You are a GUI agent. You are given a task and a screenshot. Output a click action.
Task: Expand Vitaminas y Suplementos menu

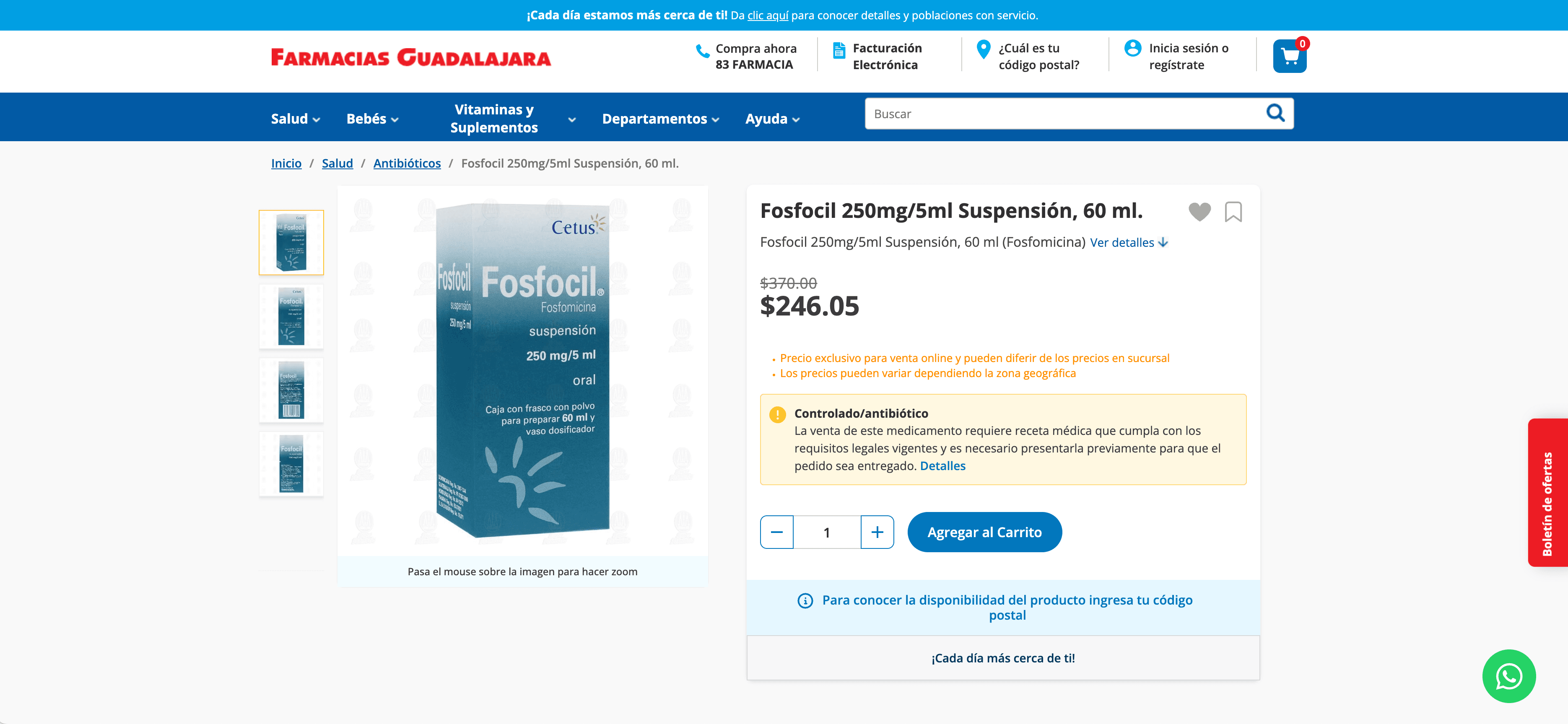(512, 119)
